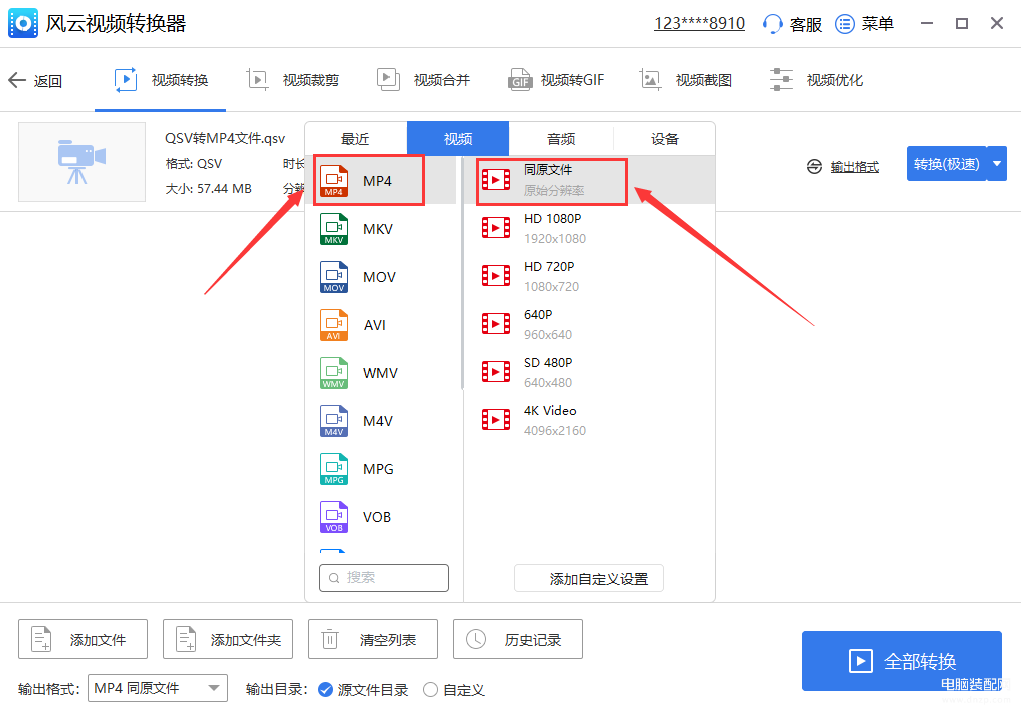
Task: Click the file name QSV转MP4文件.qsv
Action: click(x=225, y=138)
